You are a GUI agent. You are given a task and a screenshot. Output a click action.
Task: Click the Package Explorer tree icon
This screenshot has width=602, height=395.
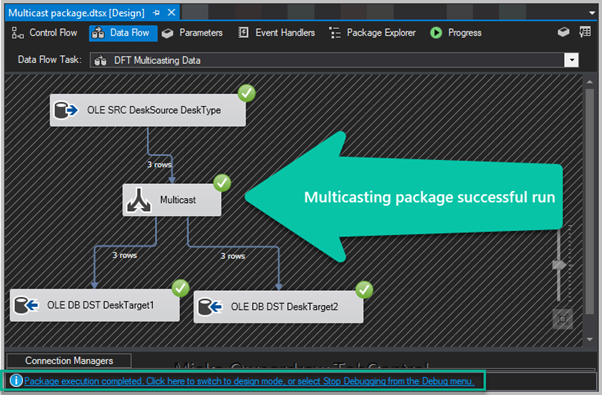pyautogui.click(x=335, y=33)
